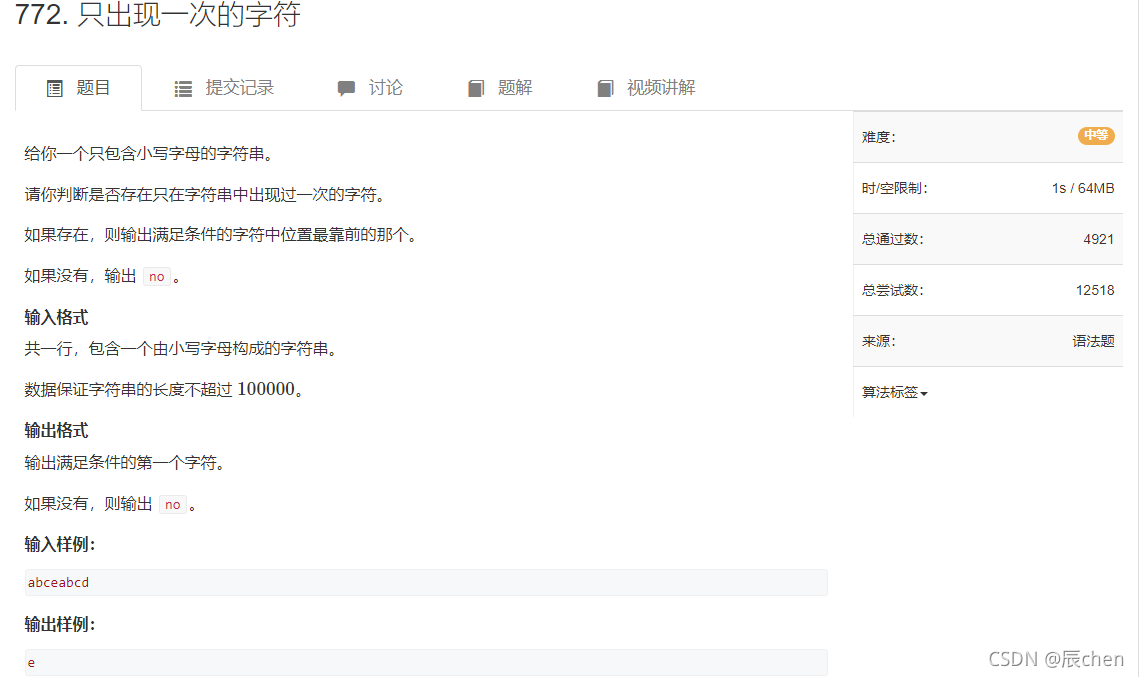Click the book icon beside 题解

pyautogui.click(x=475, y=87)
